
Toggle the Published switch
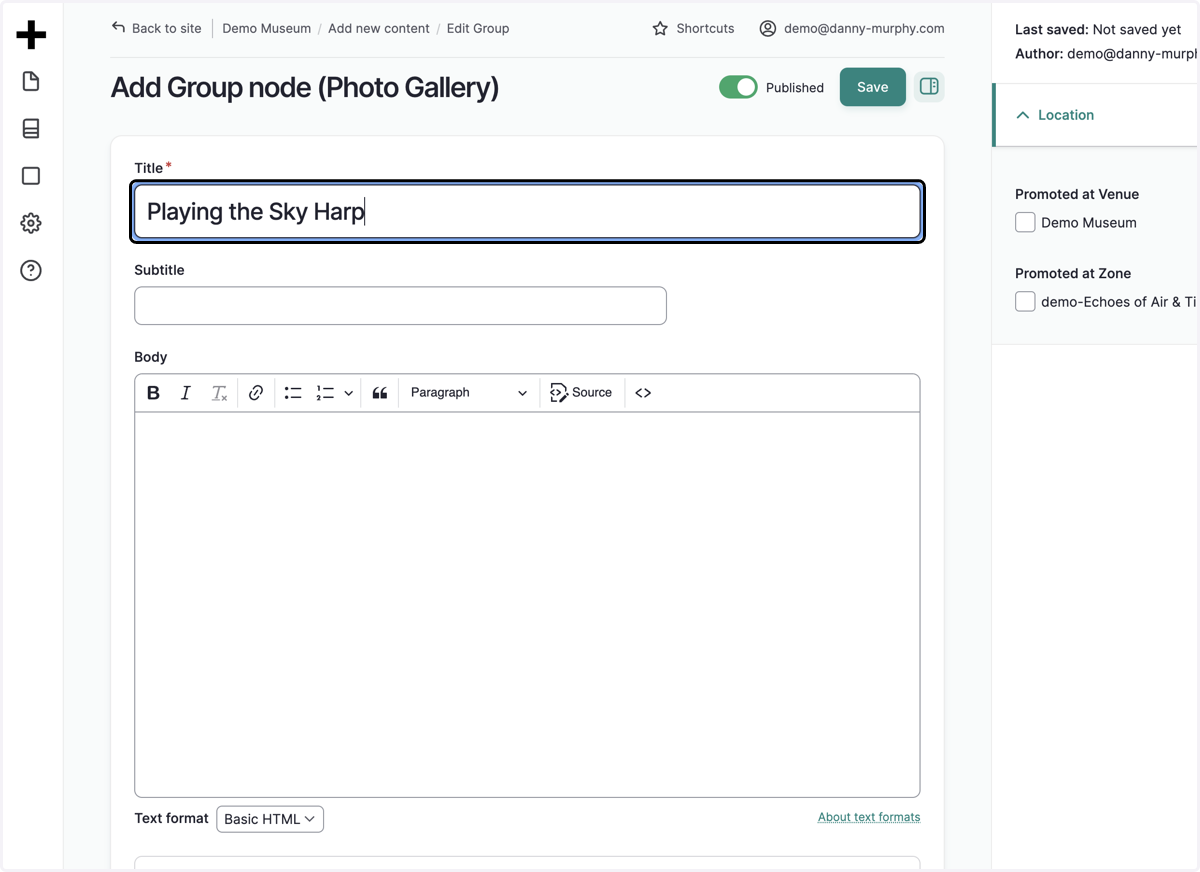(x=738, y=87)
